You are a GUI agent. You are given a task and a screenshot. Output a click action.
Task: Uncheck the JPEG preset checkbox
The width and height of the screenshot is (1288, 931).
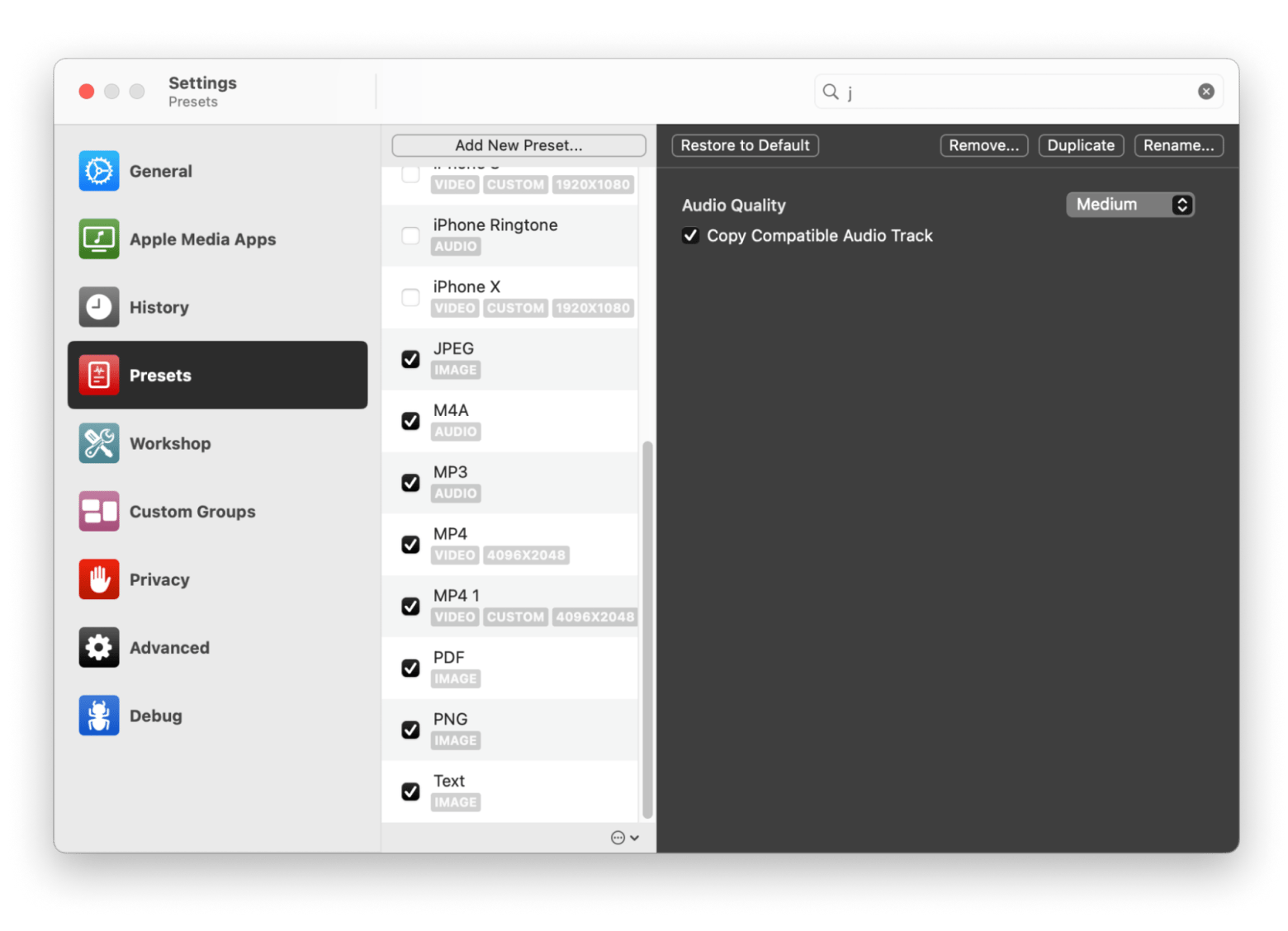(410, 359)
